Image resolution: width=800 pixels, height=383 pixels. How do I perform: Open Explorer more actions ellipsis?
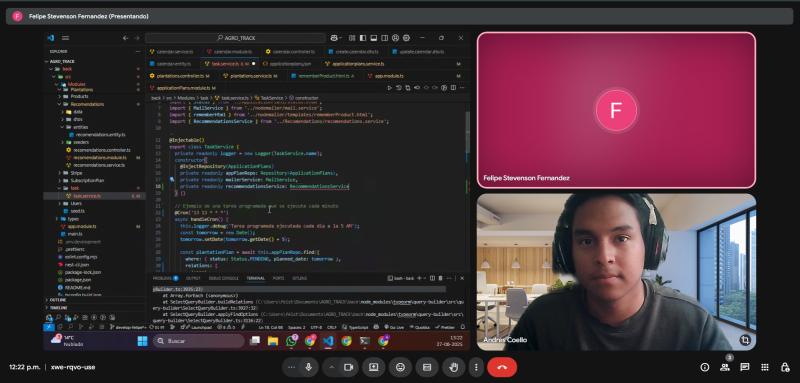click(x=138, y=52)
